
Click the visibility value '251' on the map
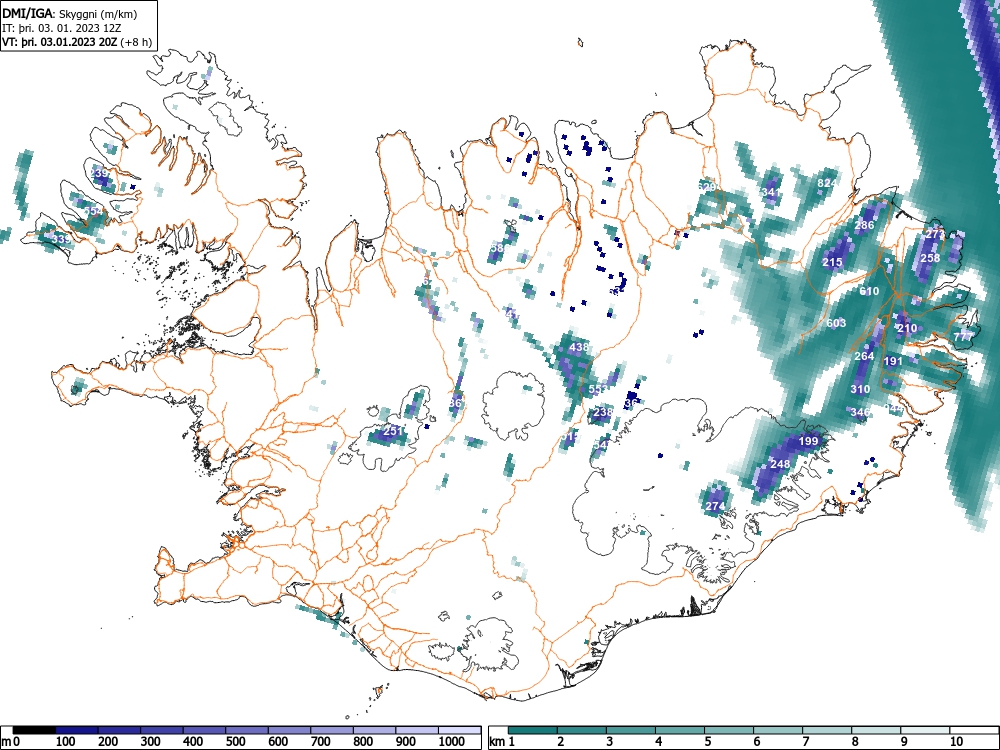pyautogui.click(x=393, y=430)
